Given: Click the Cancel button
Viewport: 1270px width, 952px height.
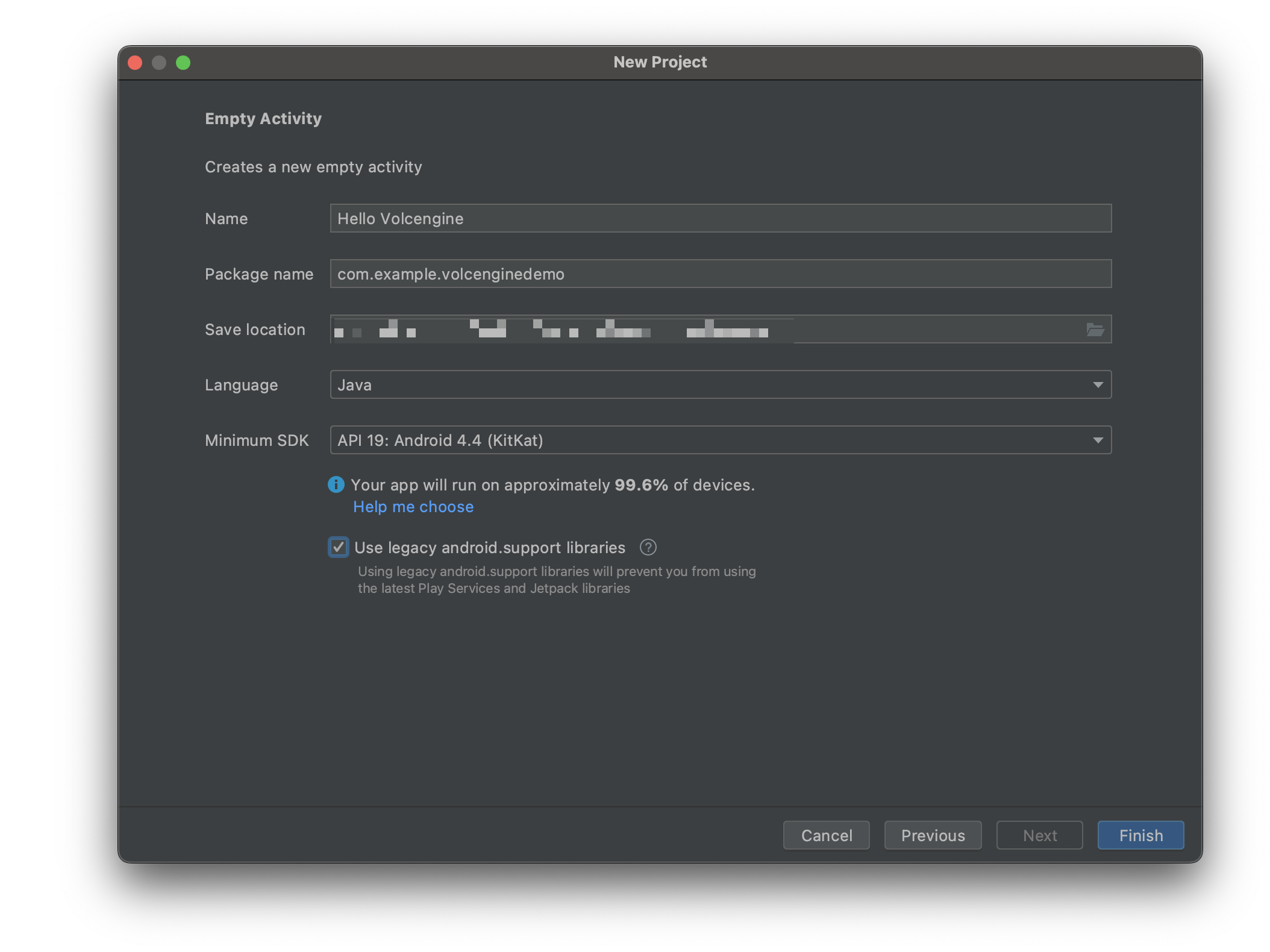Looking at the screenshot, I should [x=826, y=835].
